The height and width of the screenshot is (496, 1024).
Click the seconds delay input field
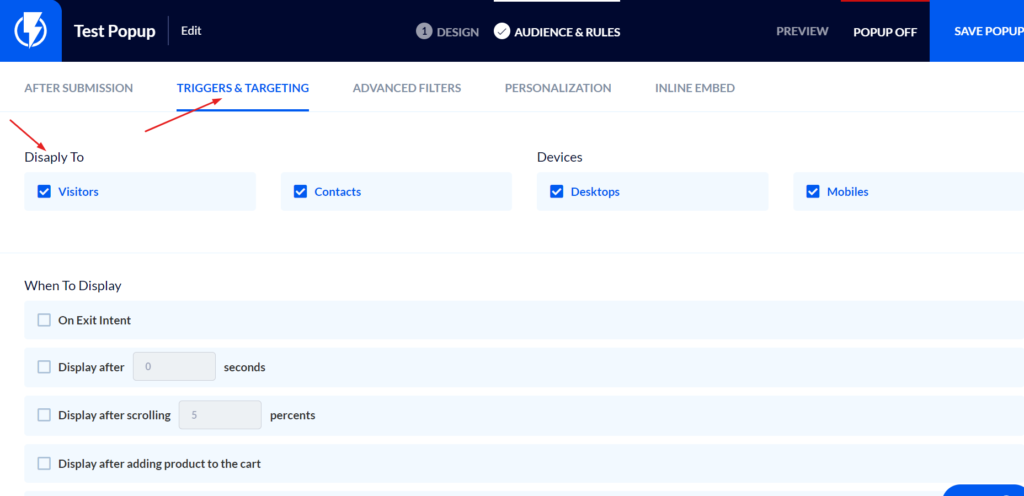[174, 367]
